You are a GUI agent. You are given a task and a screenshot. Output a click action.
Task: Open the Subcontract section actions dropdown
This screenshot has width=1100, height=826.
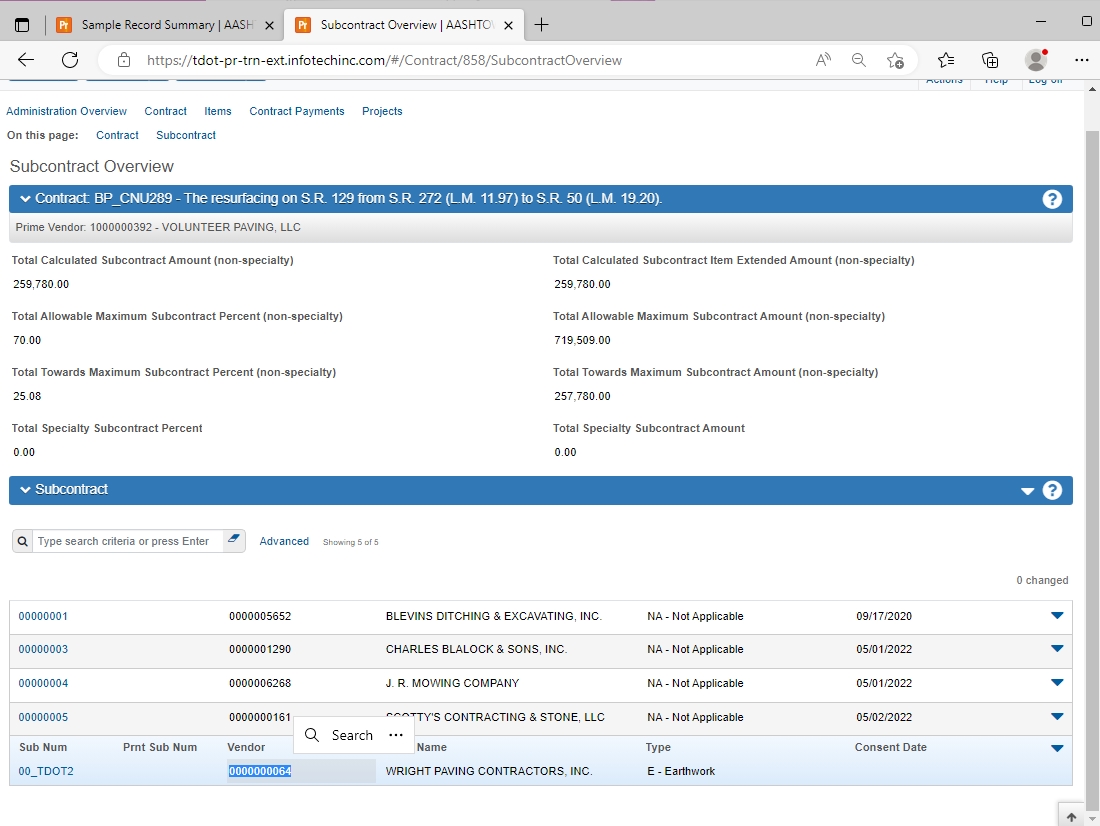[x=1028, y=491]
